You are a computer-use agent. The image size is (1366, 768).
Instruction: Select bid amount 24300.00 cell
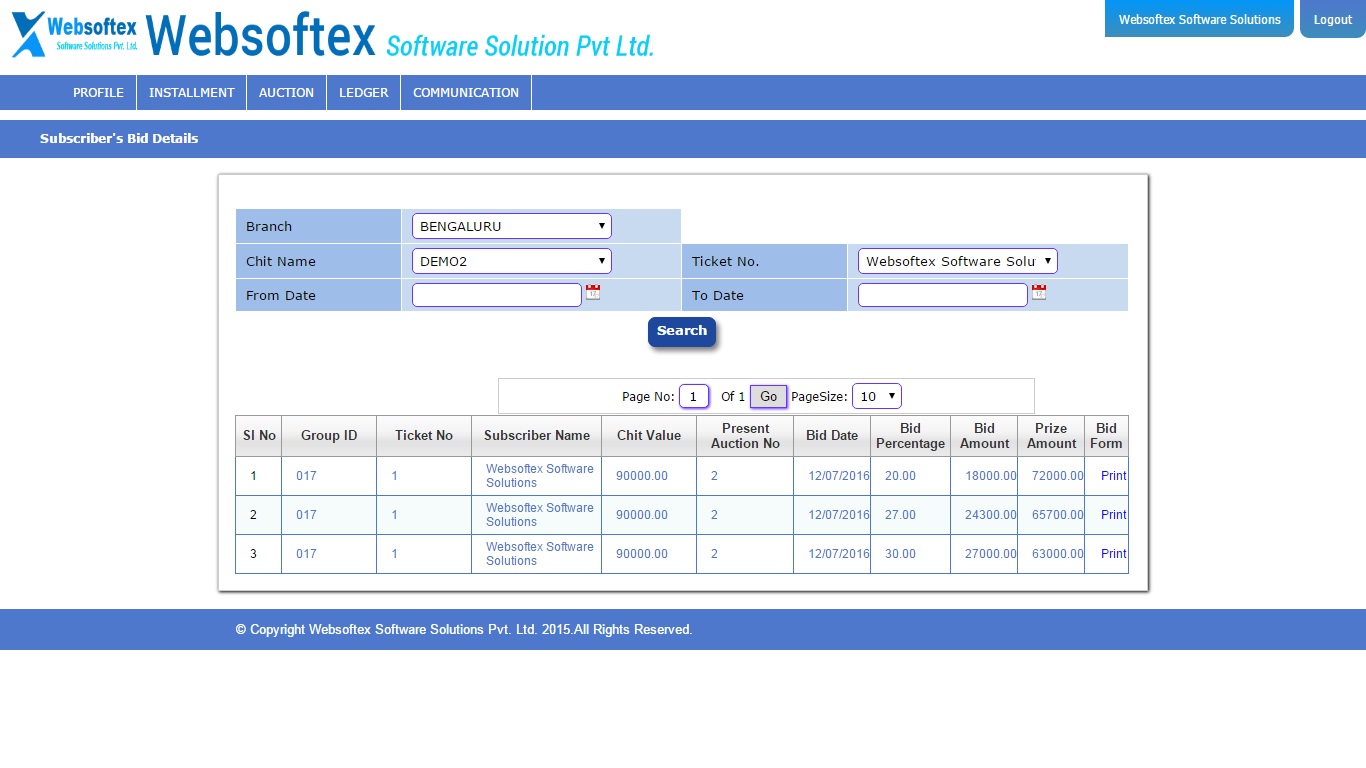[x=984, y=515]
